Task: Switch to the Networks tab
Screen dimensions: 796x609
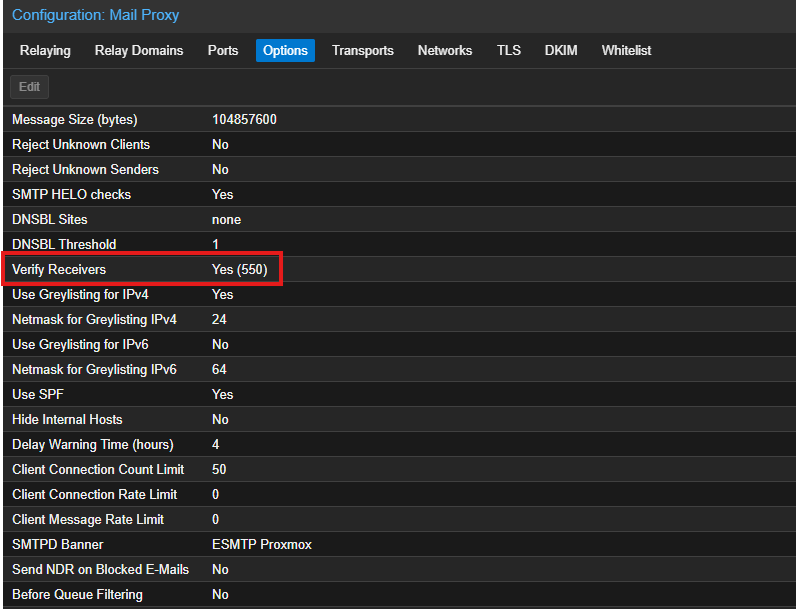Action: coord(445,50)
